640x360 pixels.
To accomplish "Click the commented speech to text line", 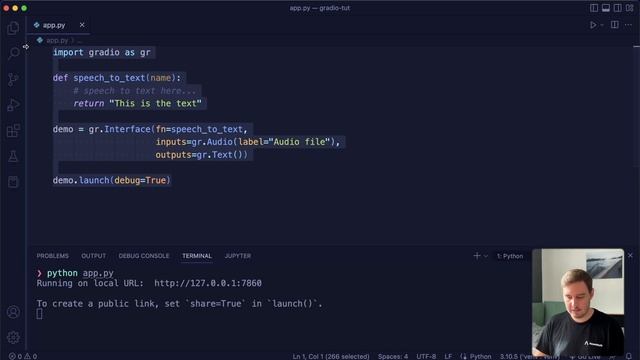I will [x=135, y=91].
